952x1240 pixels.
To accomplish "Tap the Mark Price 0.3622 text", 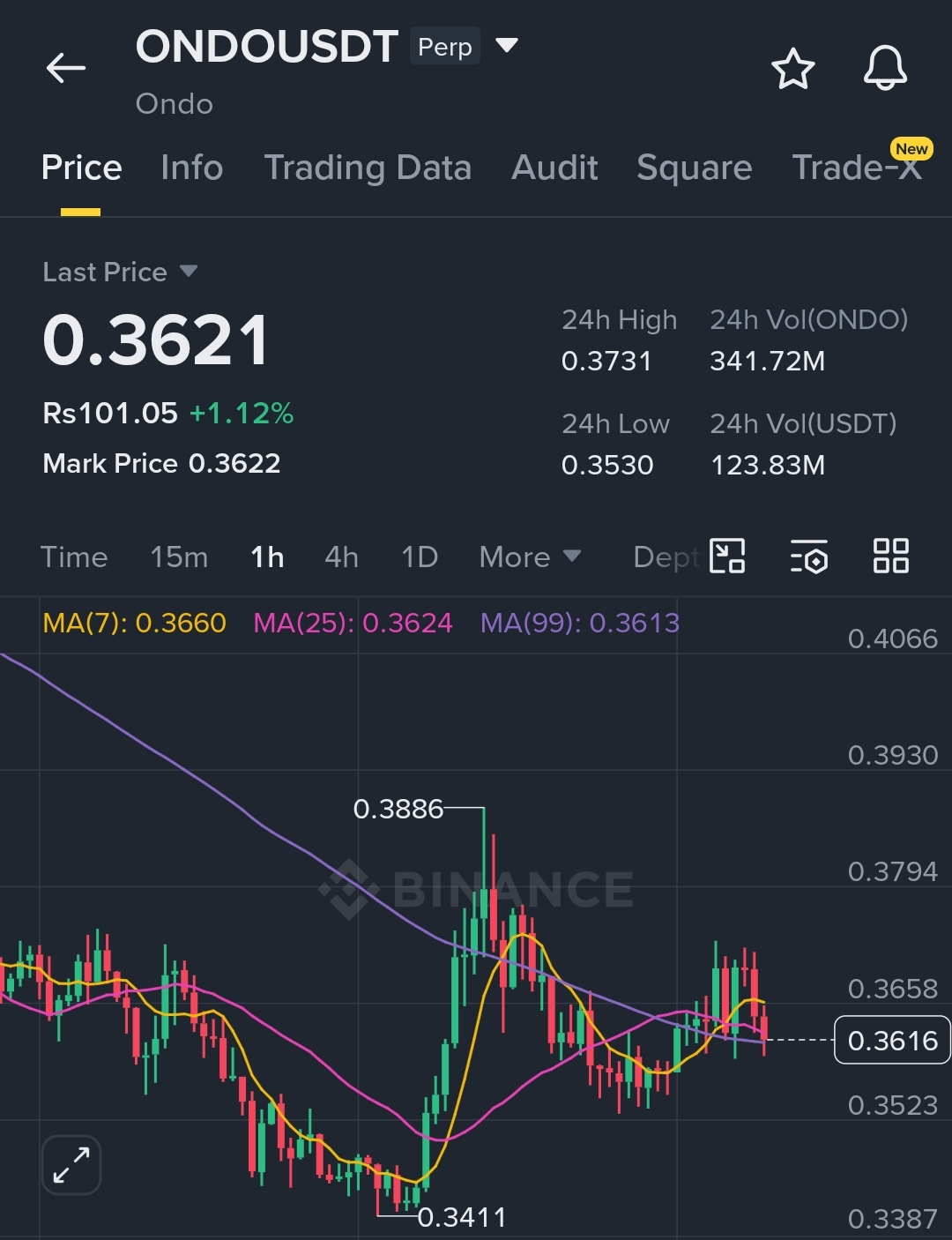I will [x=161, y=463].
